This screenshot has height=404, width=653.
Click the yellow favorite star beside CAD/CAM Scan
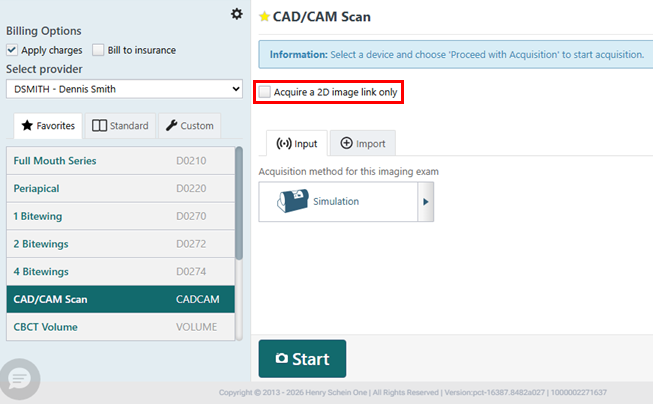(x=264, y=16)
